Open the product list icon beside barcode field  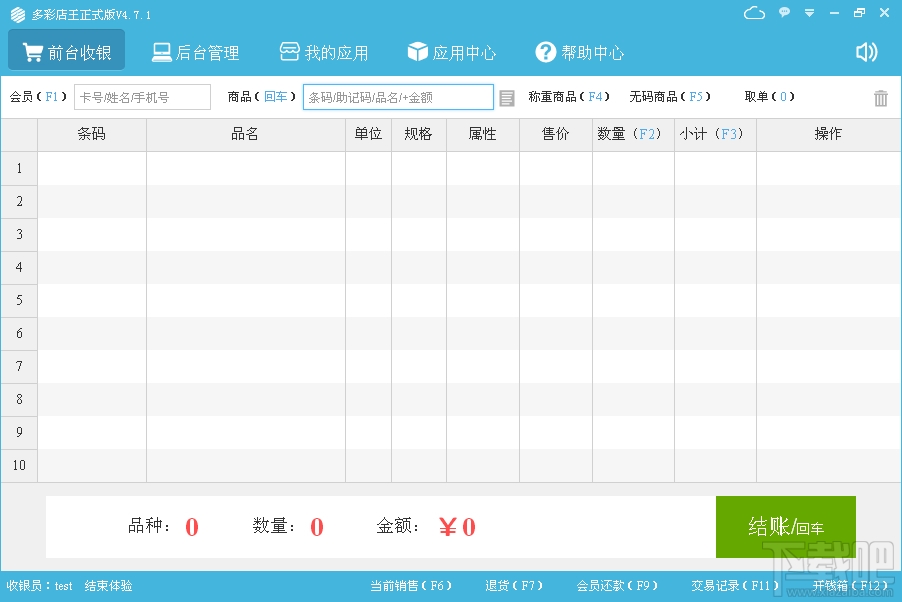[507, 98]
